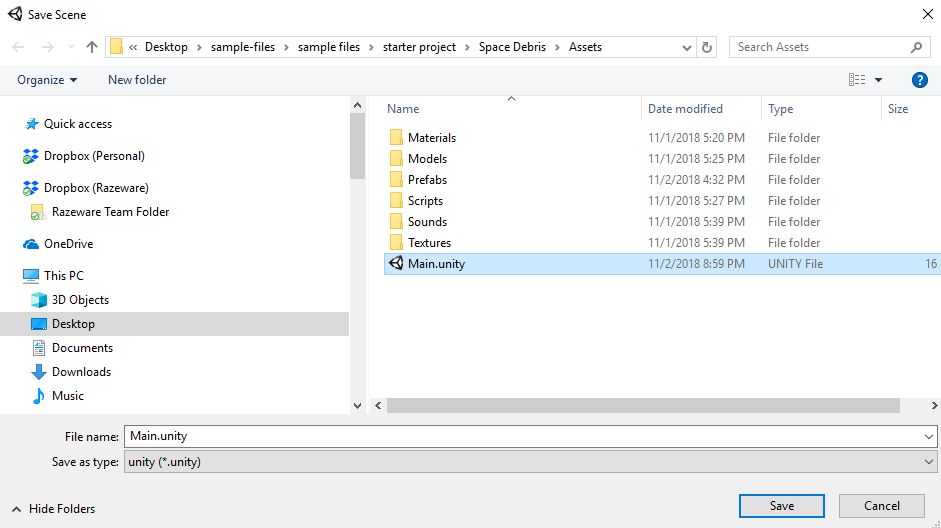Select the Scripts folder
The image size is (941, 528).
point(425,200)
